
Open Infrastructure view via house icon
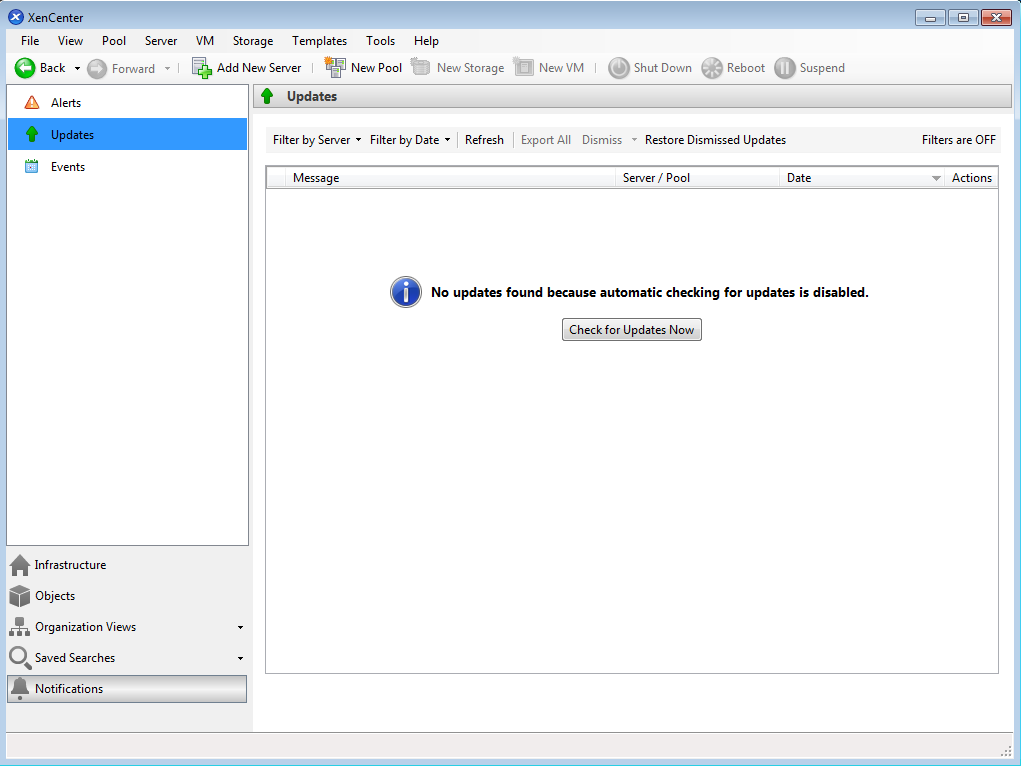pyautogui.click(x=20, y=566)
